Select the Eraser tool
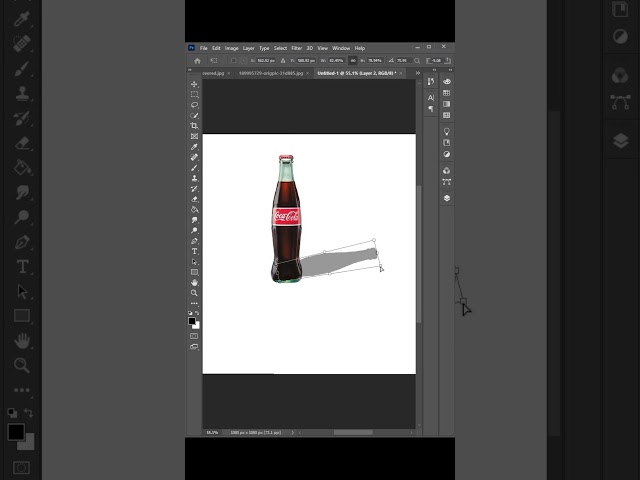 [x=194, y=199]
